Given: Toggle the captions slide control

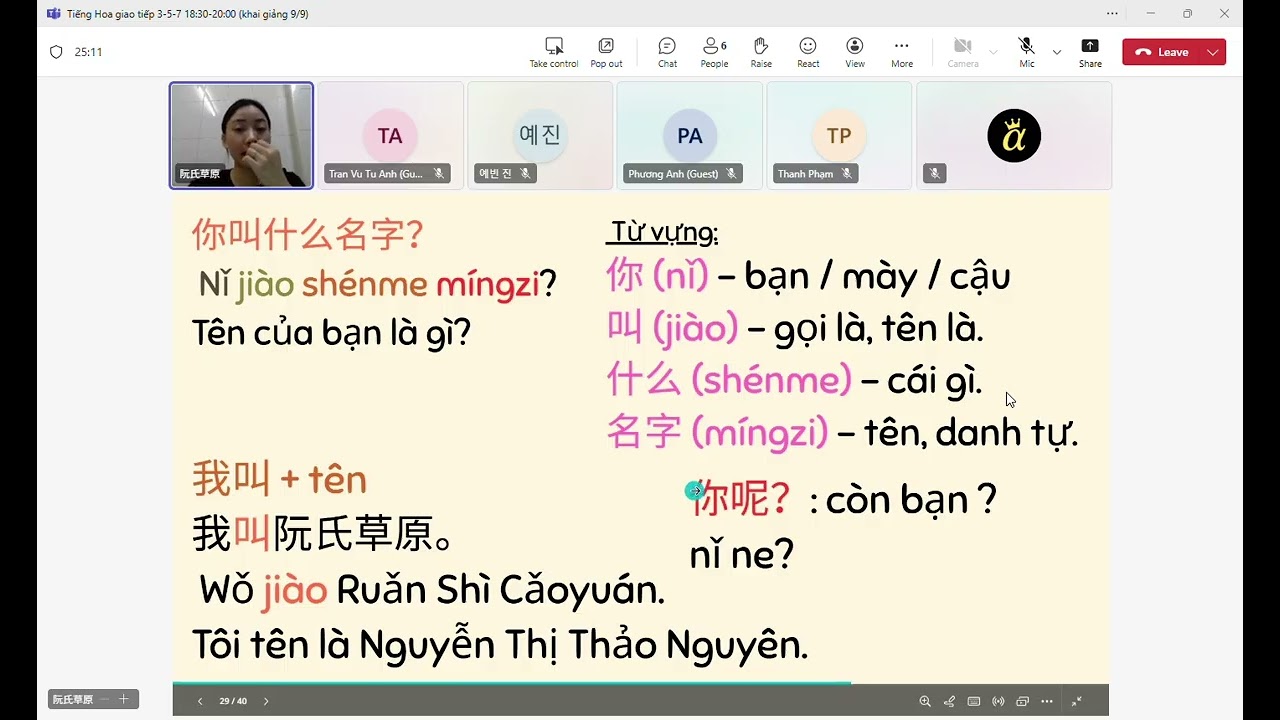Looking at the screenshot, I should pos(974,701).
